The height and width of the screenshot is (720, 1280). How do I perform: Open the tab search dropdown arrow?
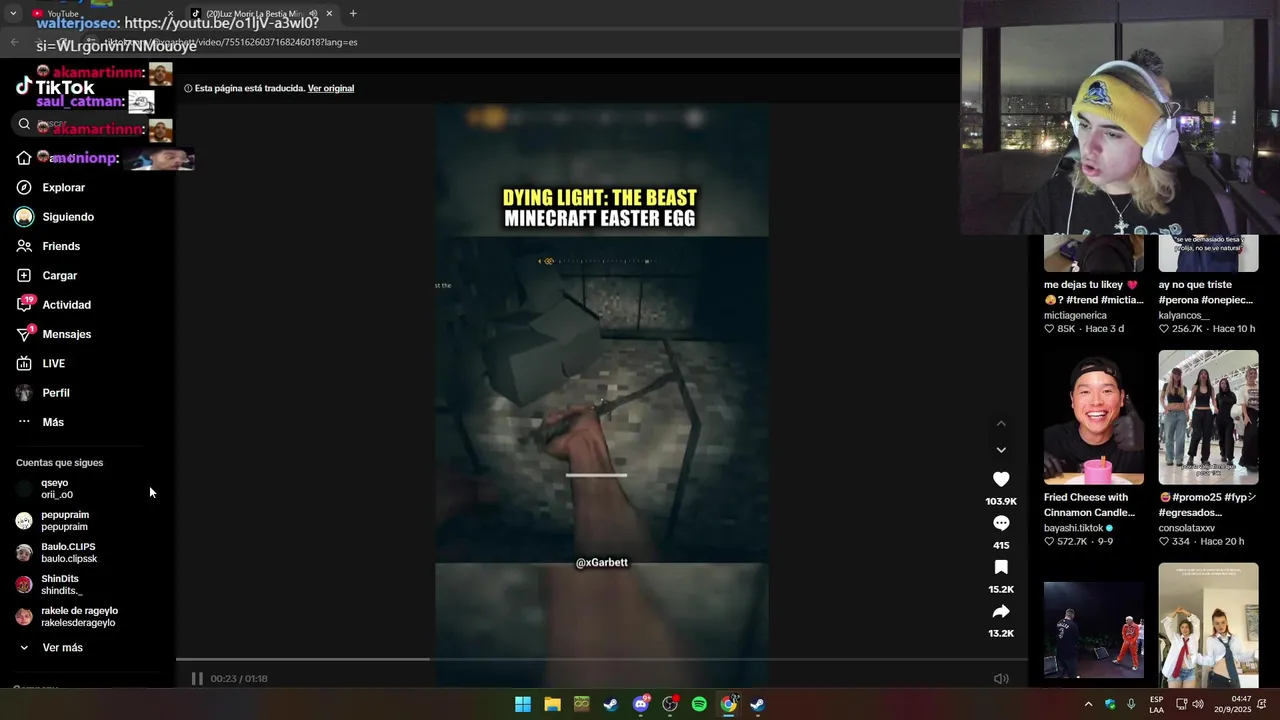[13, 14]
